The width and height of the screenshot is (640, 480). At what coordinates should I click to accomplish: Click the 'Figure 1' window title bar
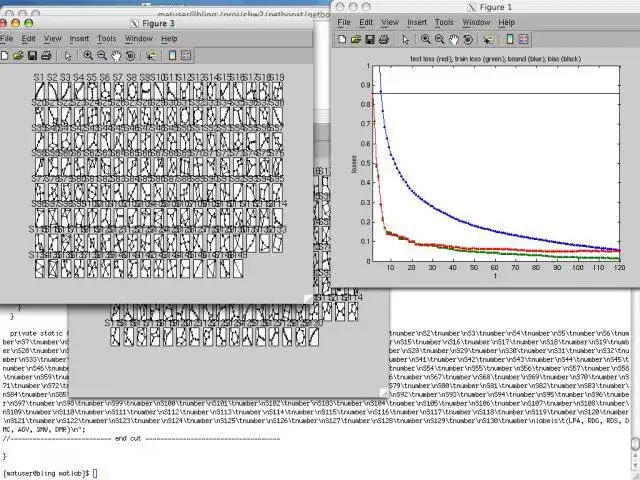[485, 7]
